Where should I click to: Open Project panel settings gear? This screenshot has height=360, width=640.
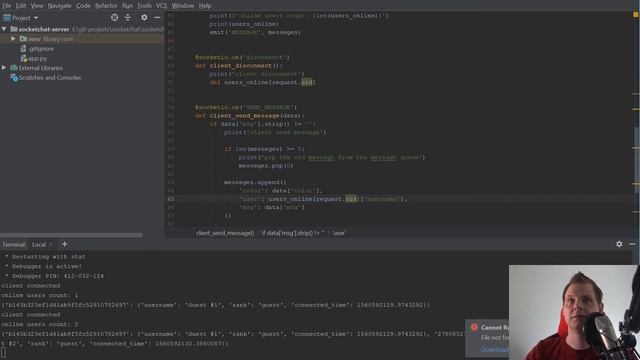(x=144, y=18)
